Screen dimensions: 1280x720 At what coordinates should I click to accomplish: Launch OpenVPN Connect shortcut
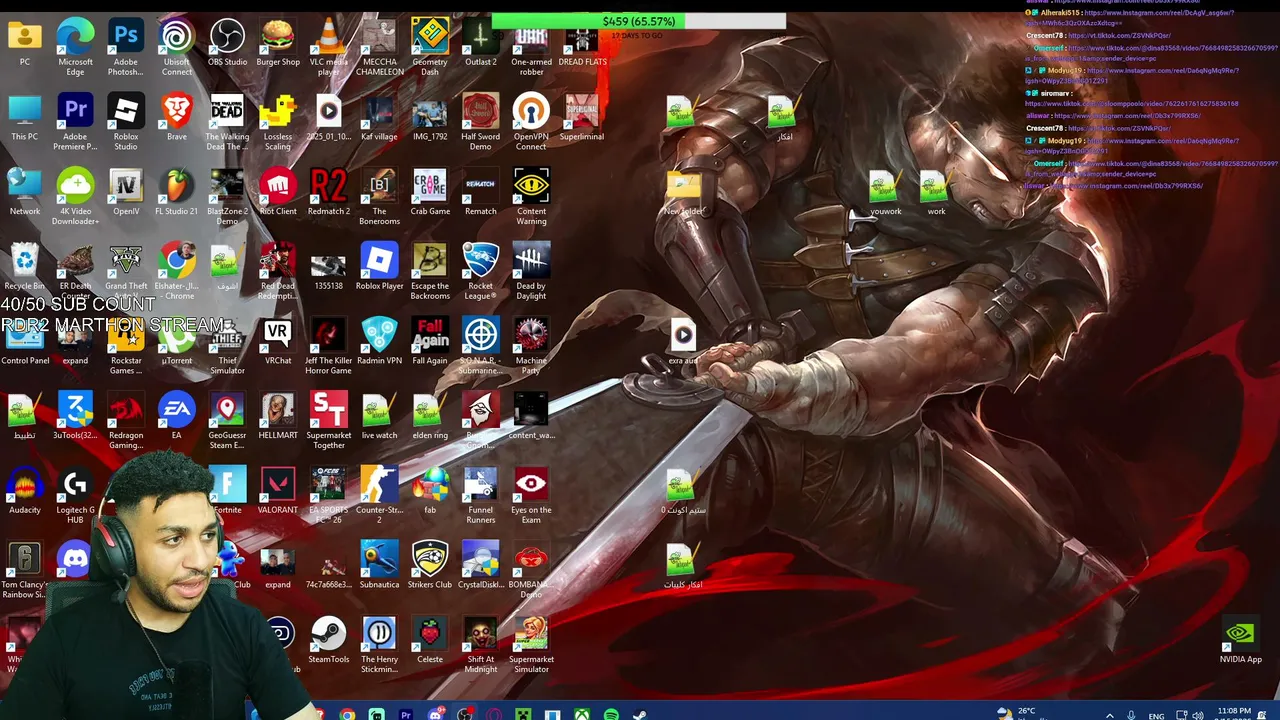[x=531, y=122]
